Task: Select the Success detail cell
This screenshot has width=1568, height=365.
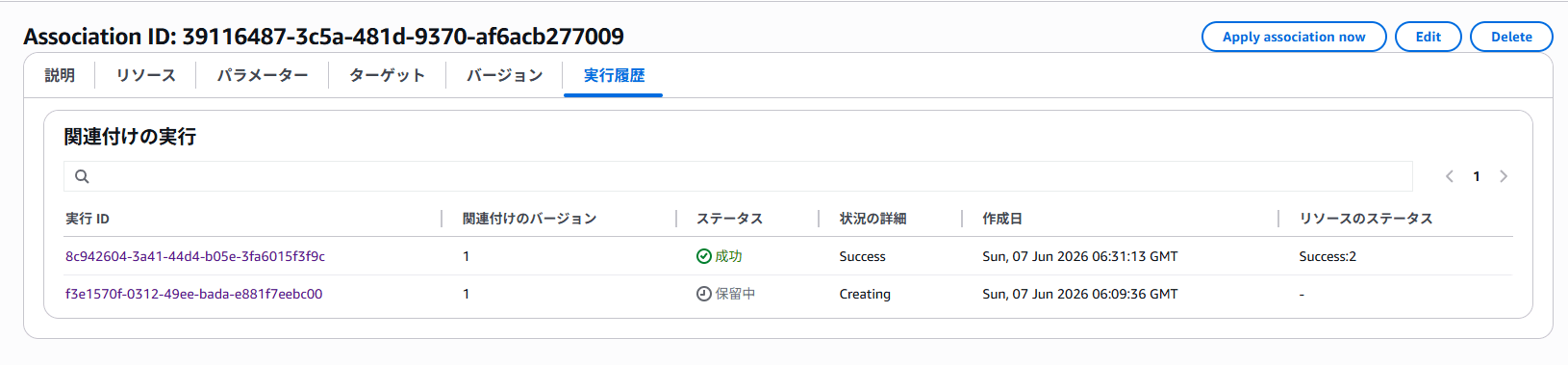Action: (x=863, y=256)
